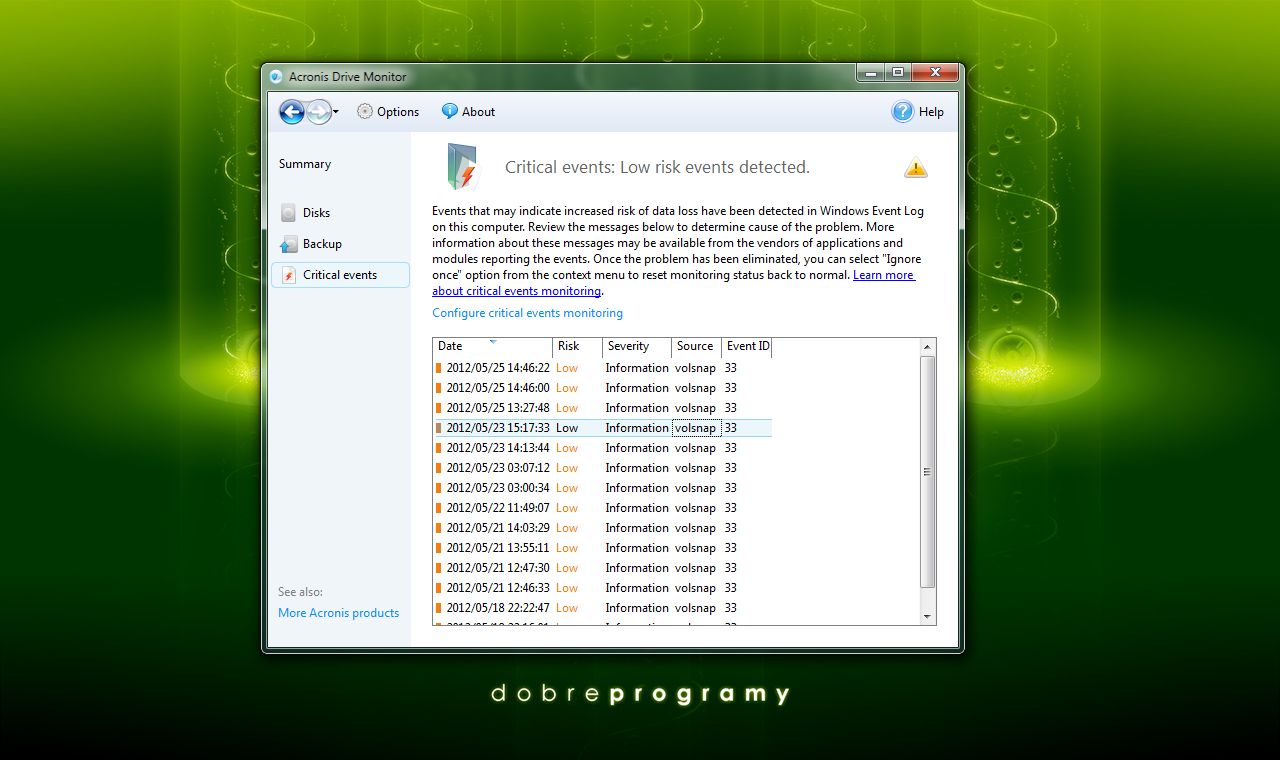
Task: Click the Help question mark icon
Action: 902,112
